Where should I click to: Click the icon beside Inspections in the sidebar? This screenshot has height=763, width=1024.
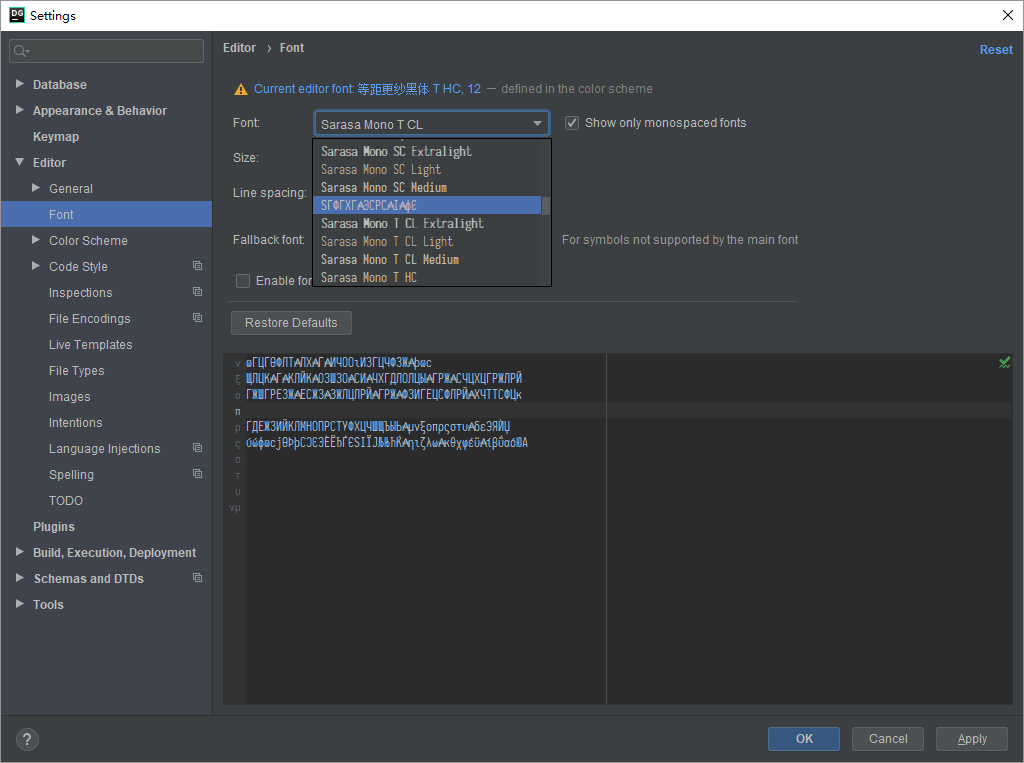click(x=196, y=292)
